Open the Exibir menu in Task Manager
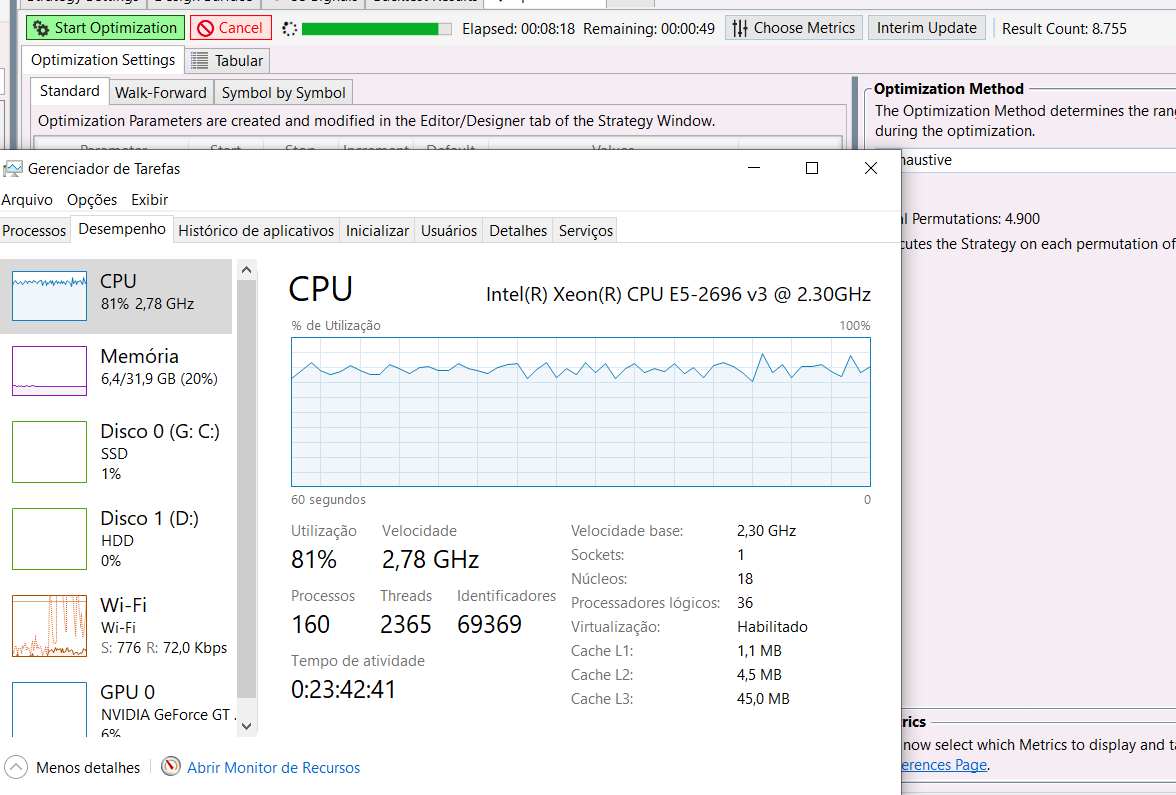 pyautogui.click(x=149, y=200)
